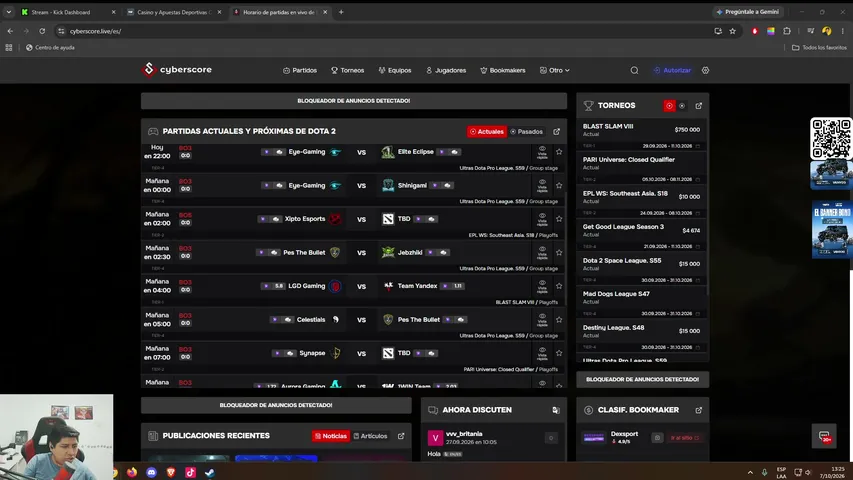853x480 pixels.
Task: Click the address bar URL field
Action: [x=381, y=31]
